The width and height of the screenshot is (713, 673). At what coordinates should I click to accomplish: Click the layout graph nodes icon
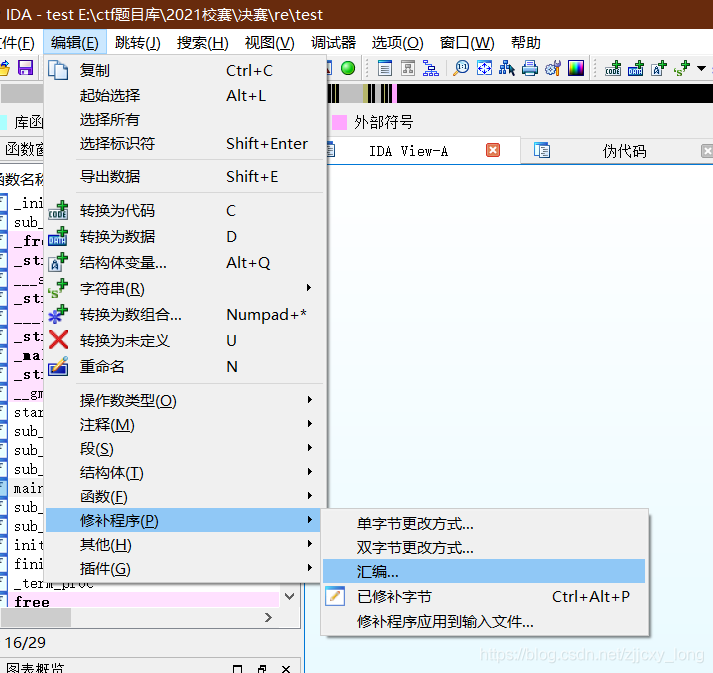pyautogui.click(x=507, y=68)
